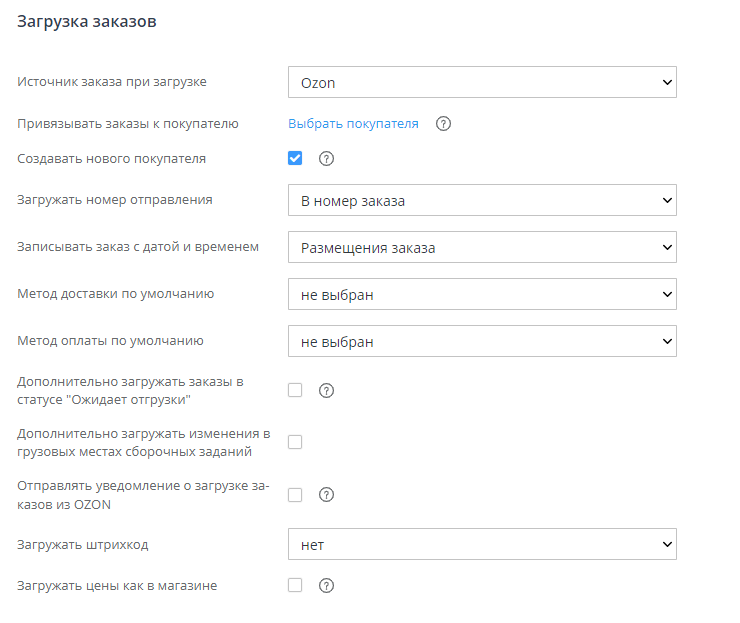This screenshot has height=623, width=740.
Task: Expand the Метод доставки по умолчанию dropdown
Action: point(482,295)
